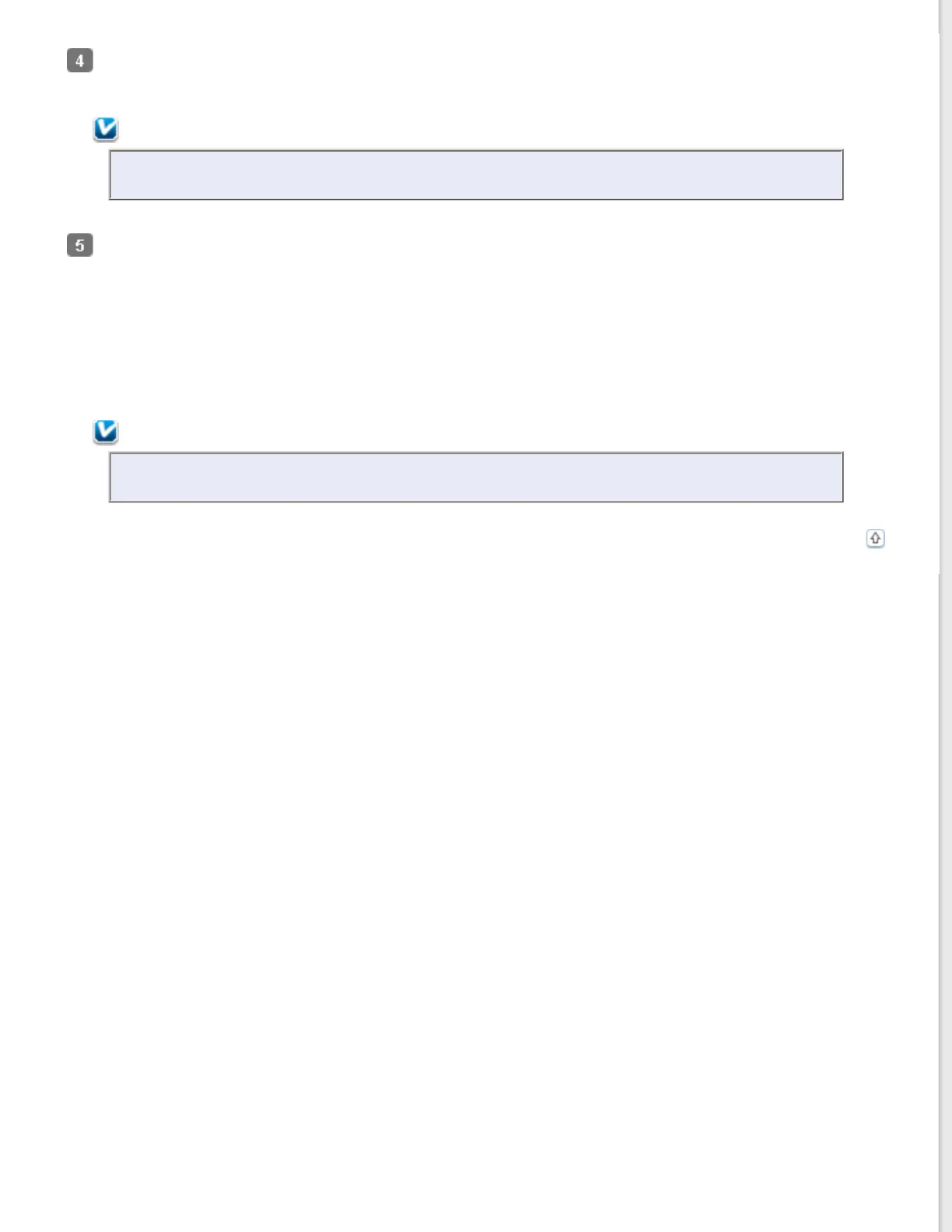Select the gray square numbered 5

point(80,246)
